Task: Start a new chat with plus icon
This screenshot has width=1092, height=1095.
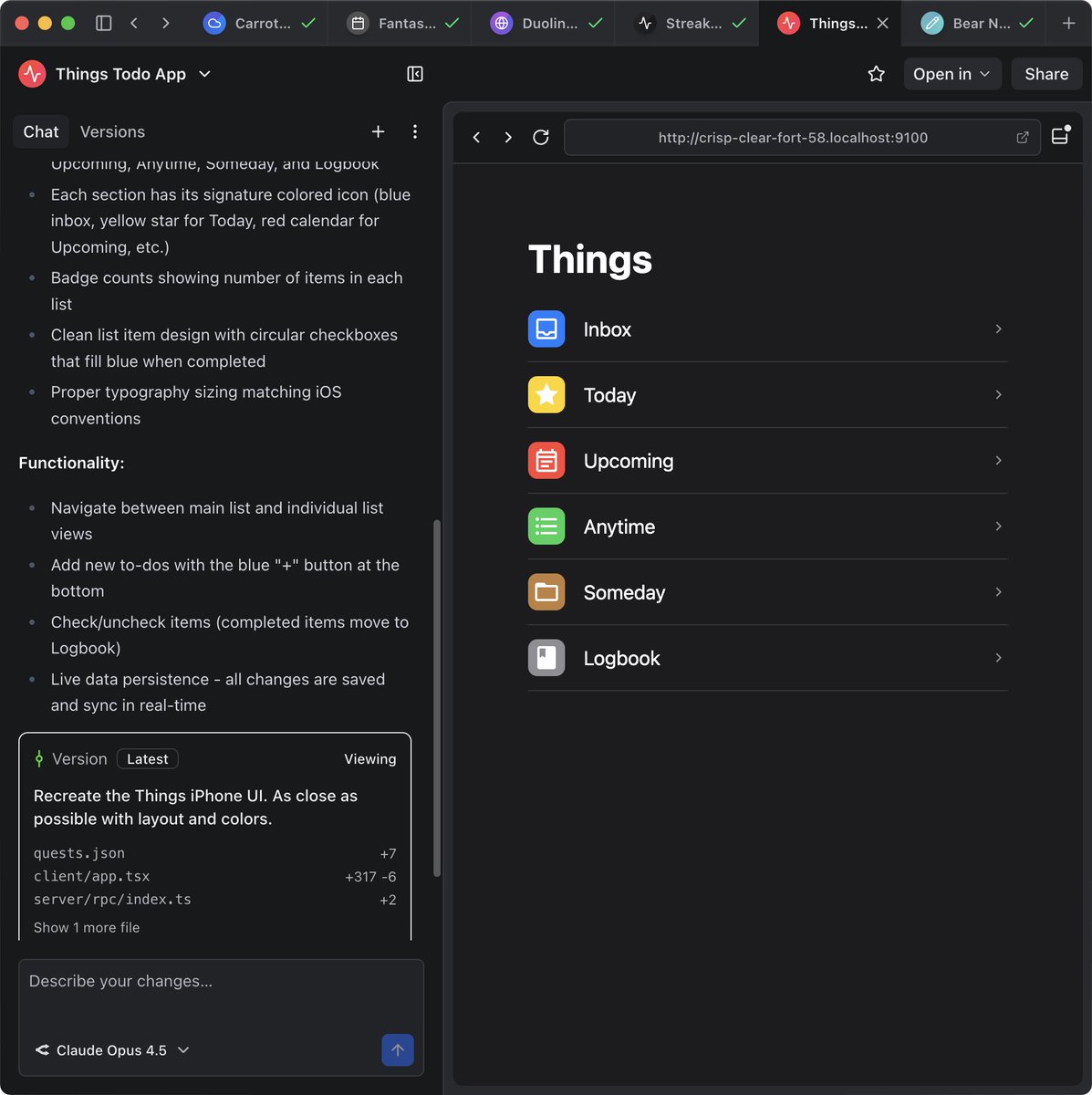Action: [378, 131]
